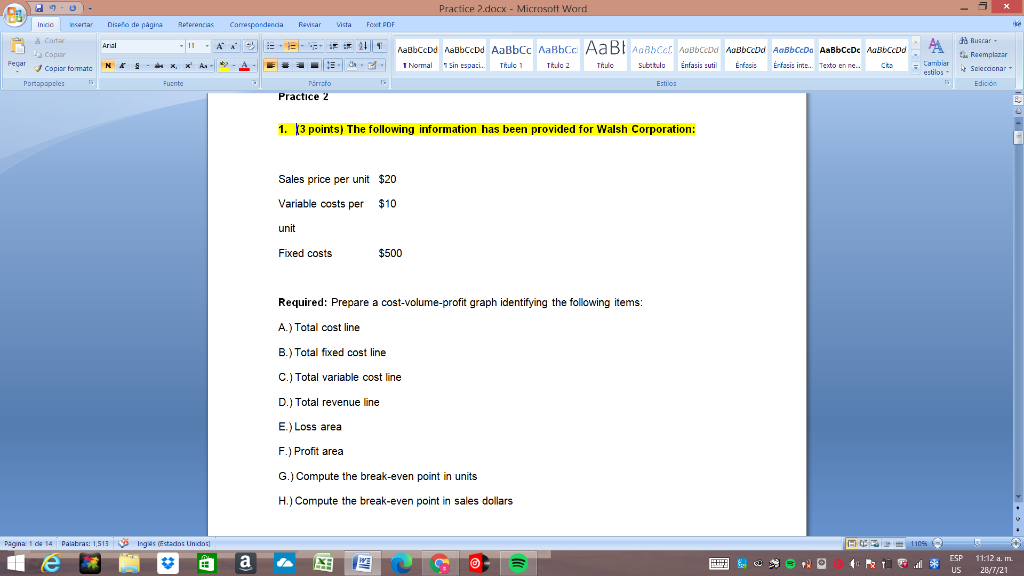The width and height of the screenshot is (1024, 576).
Task: Click the Grow Font icon
Action: pos(219,45)
